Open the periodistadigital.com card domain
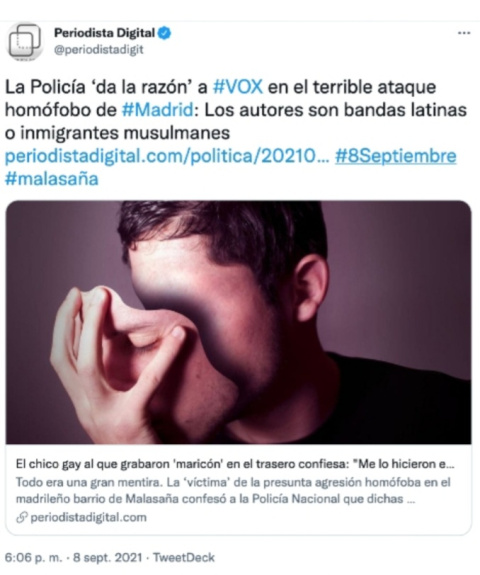The width and height of the screenshot is (480, 575). pos(88,518)
